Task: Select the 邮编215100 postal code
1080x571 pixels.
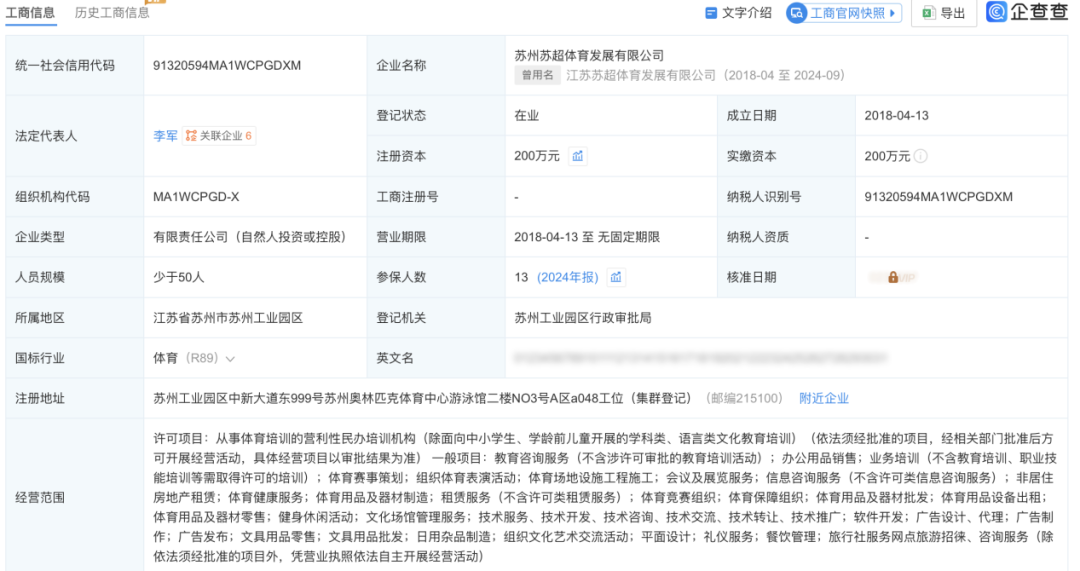Action: [x=744, y=398]
